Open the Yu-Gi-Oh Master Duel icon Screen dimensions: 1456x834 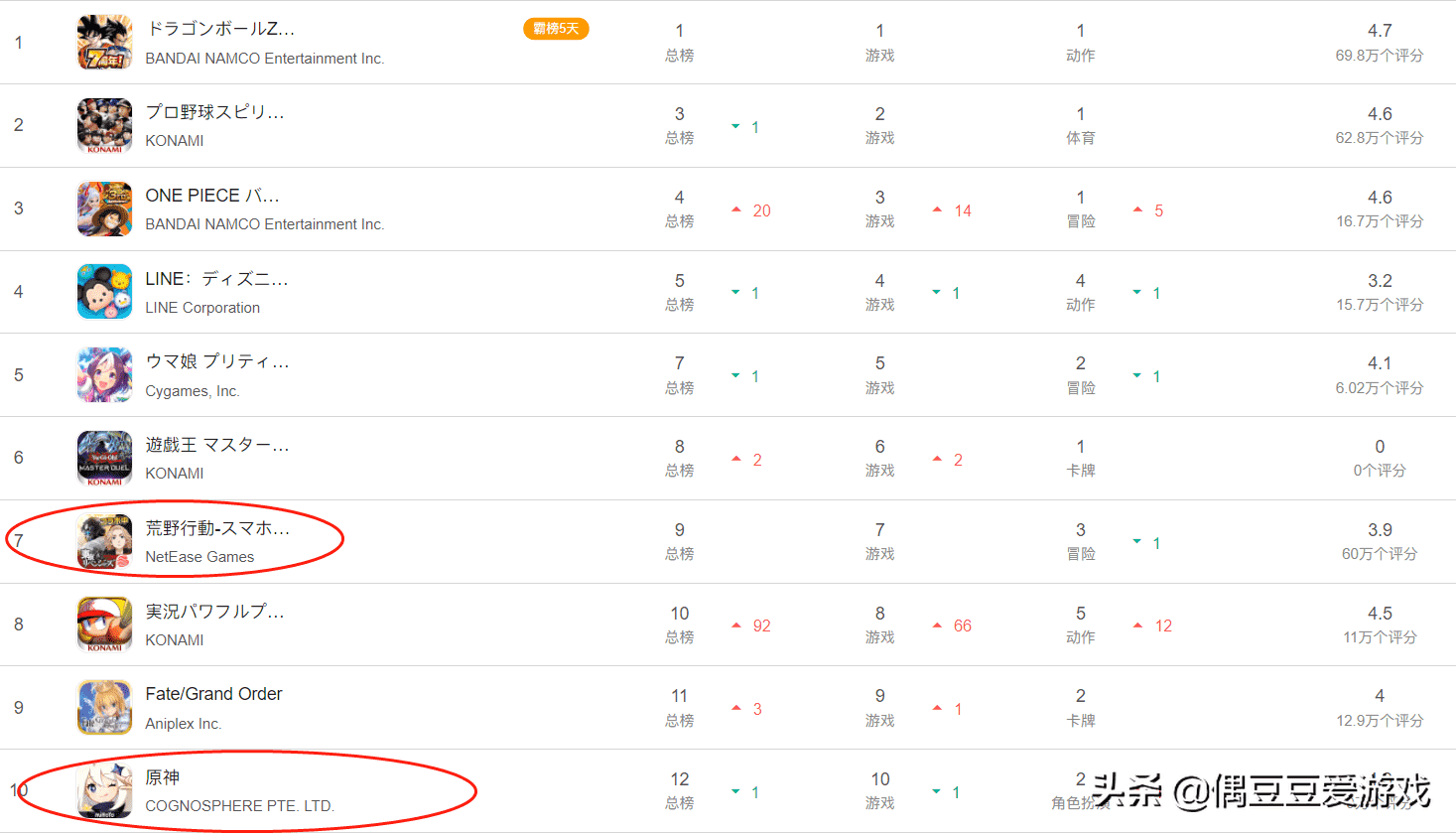(x=104, y=458)
